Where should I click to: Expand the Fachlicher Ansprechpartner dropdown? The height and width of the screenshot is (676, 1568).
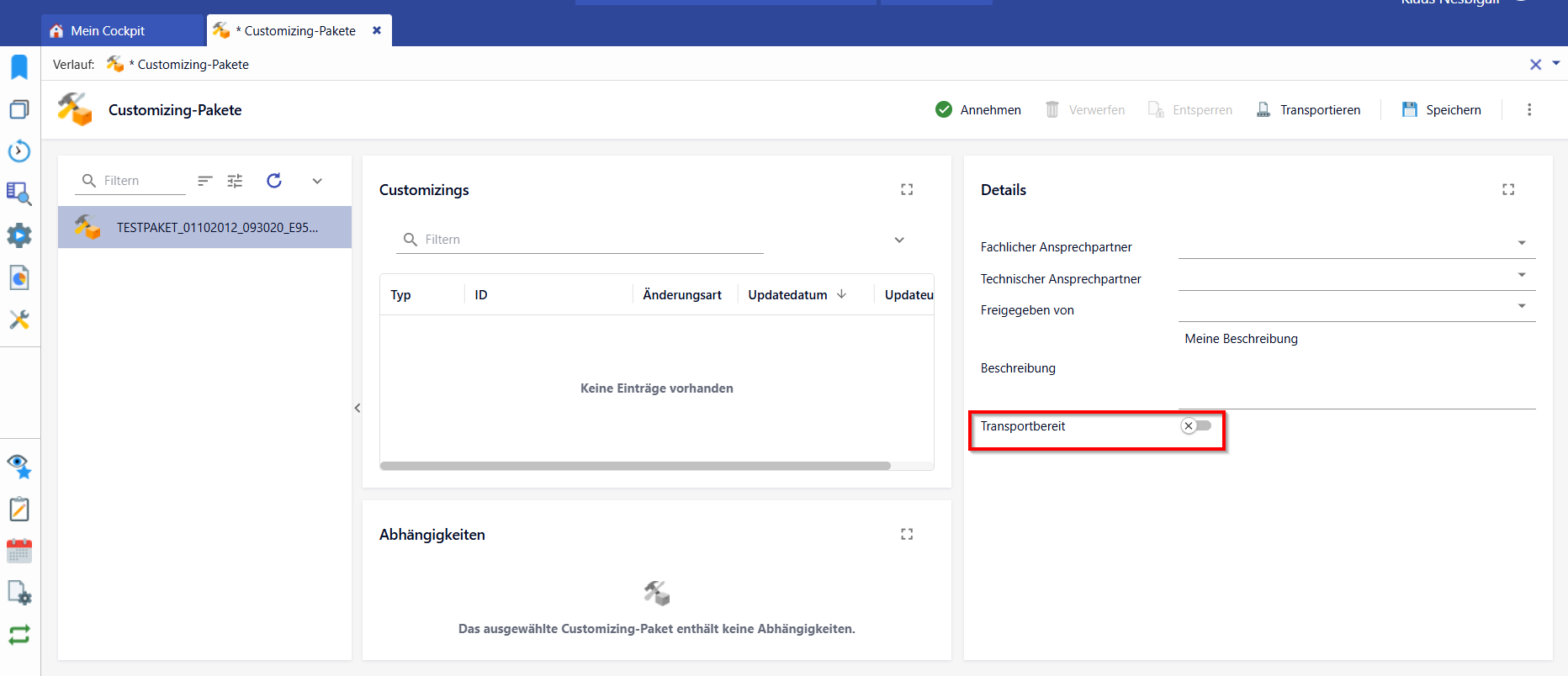tap(1522, 243)
